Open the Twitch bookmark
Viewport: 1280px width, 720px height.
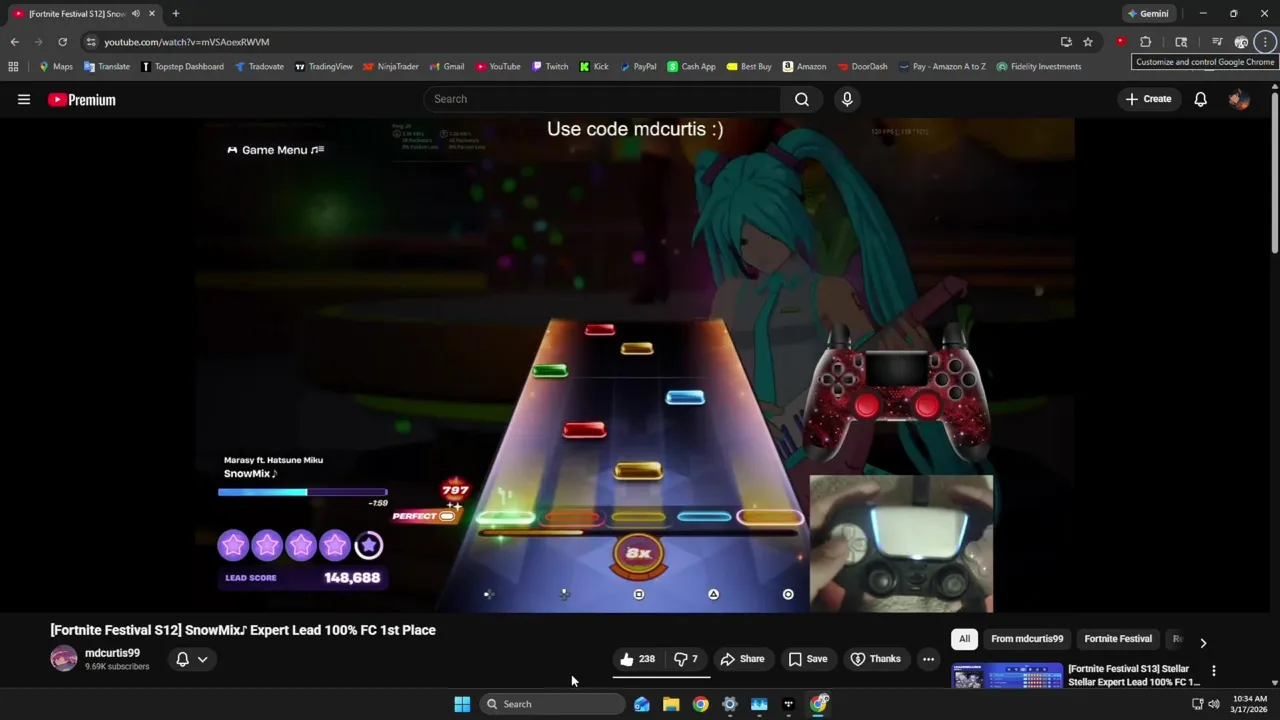(550, 67)
